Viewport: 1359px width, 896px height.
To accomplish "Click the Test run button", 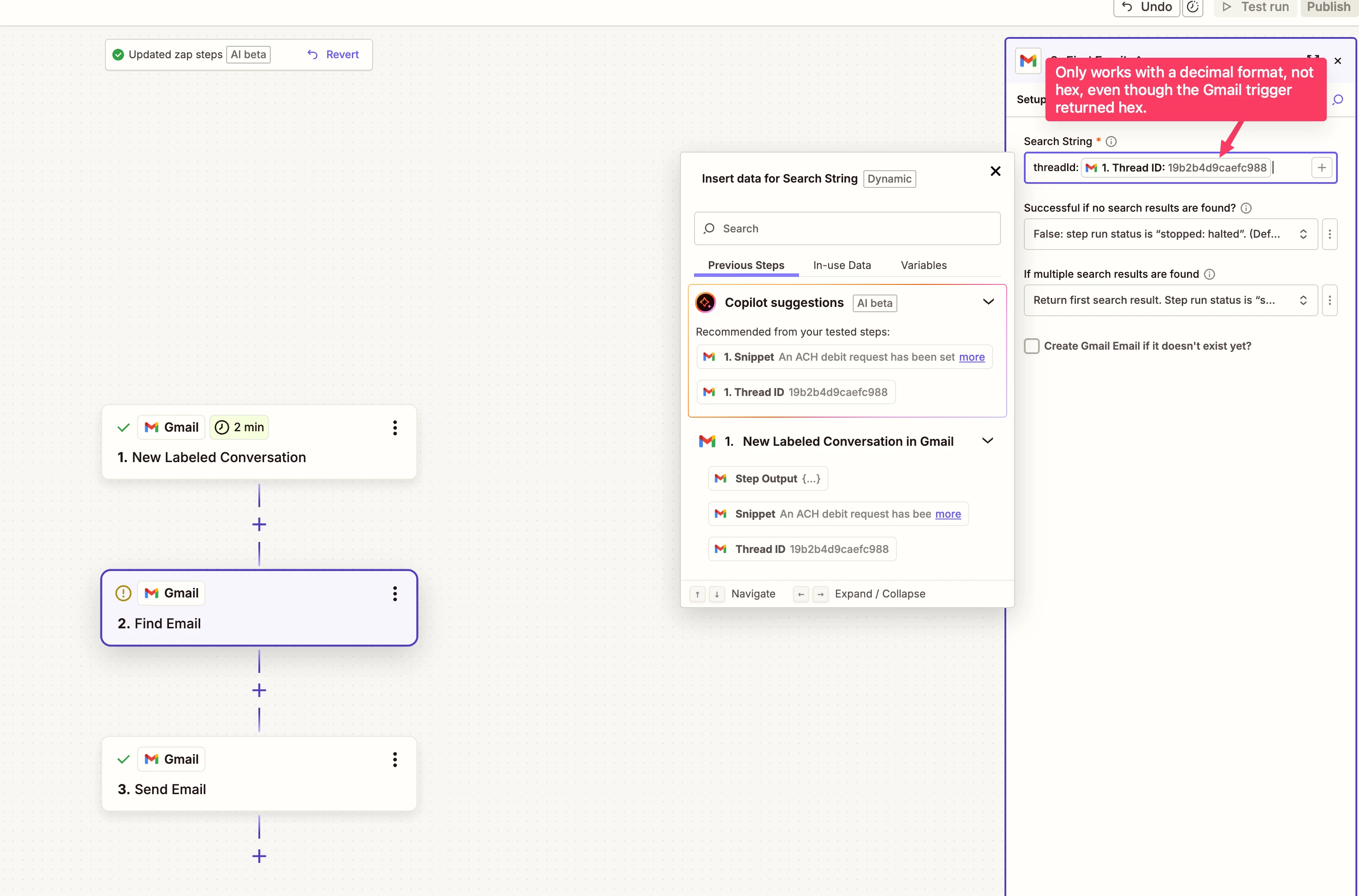I will [1255, 7].
